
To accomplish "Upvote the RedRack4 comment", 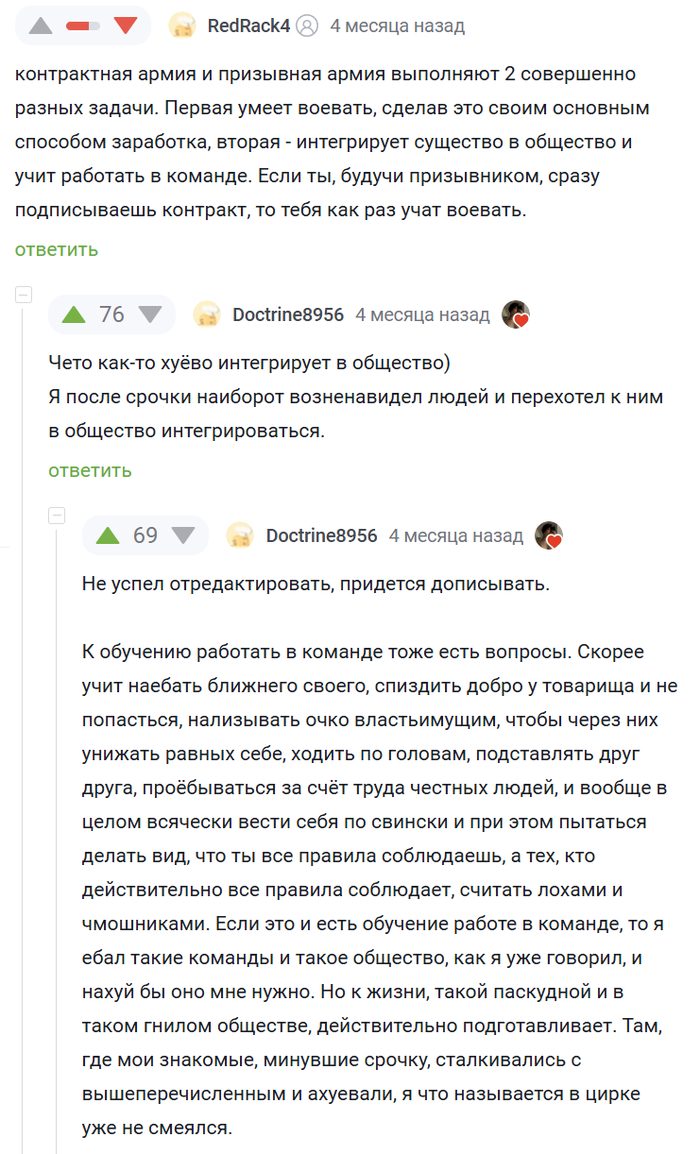I will [40, 26].
